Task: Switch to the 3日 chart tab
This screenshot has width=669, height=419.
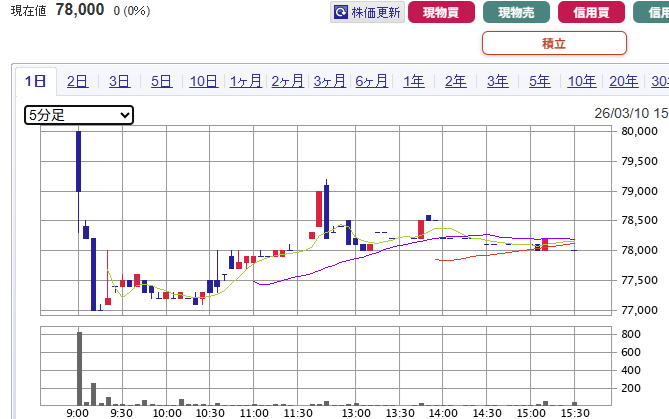Action: [119, 82]
